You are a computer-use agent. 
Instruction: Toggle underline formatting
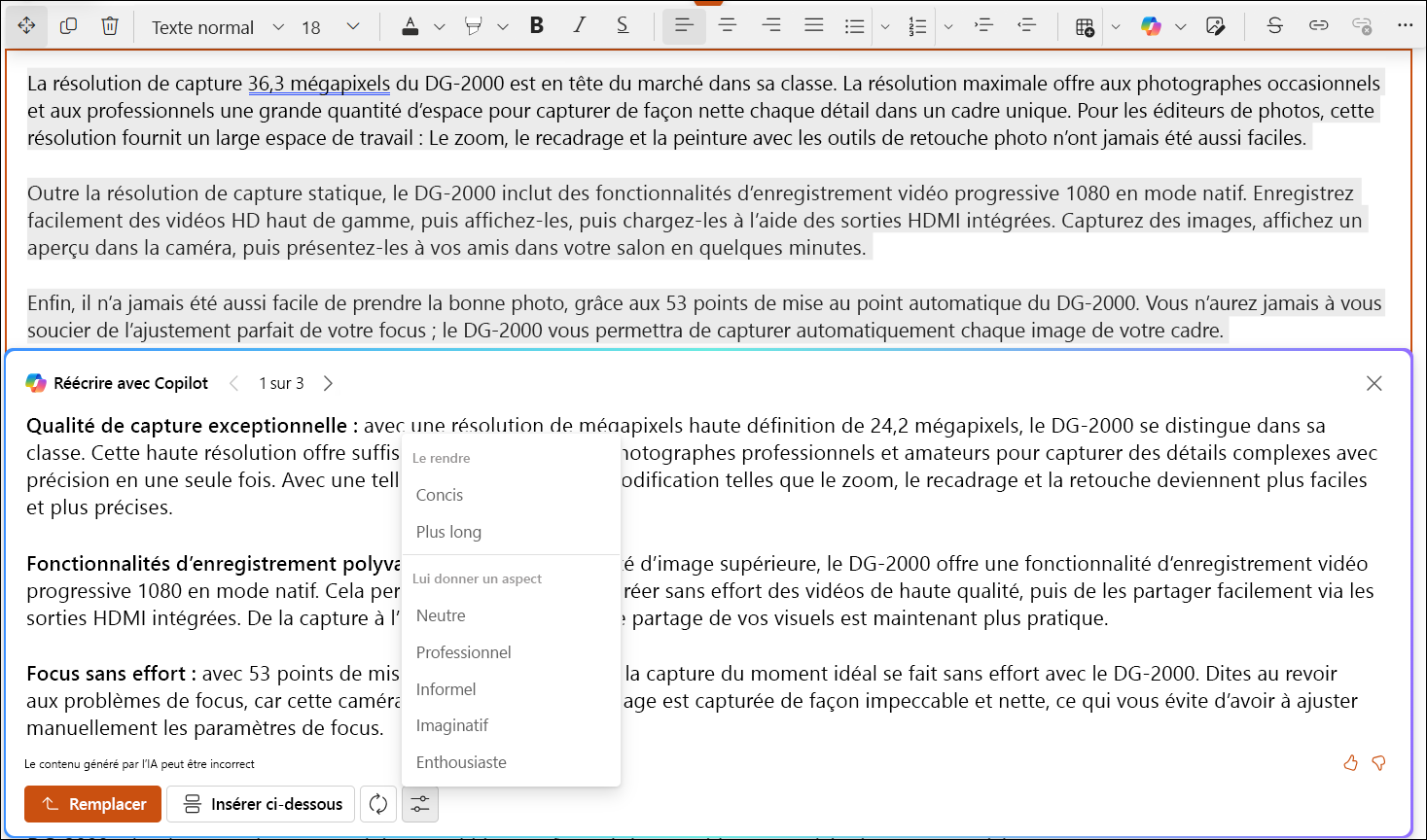click(623, 26)
